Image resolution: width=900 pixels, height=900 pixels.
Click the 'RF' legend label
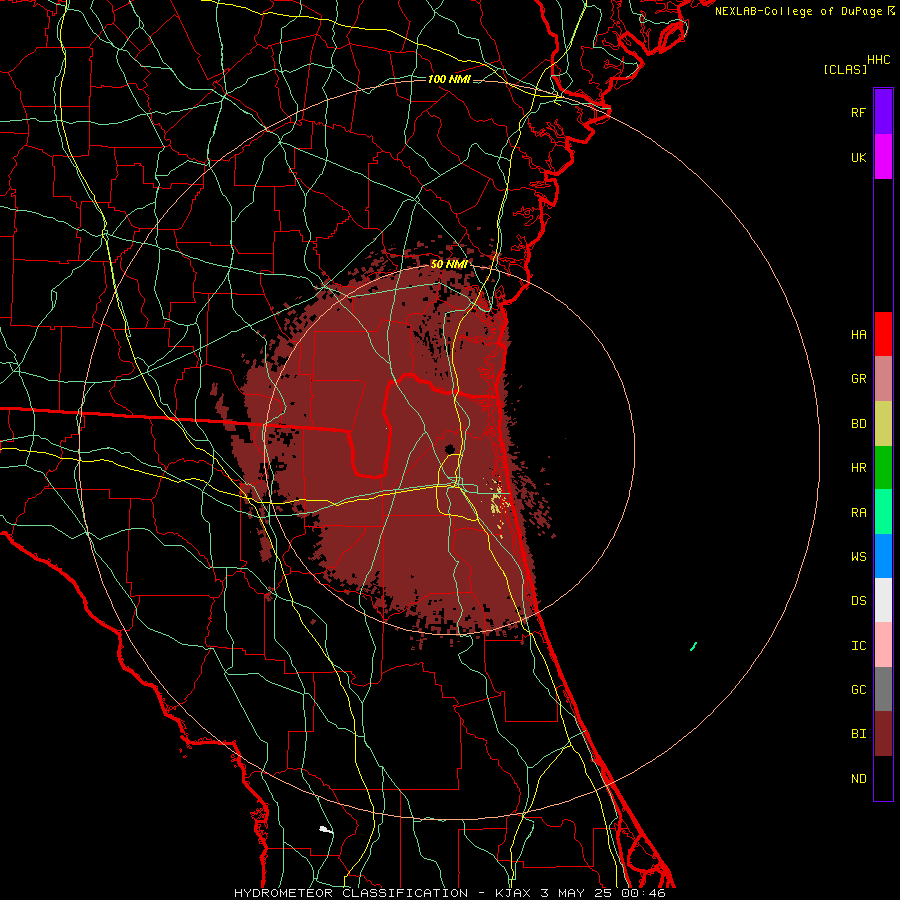pos(858,112)
